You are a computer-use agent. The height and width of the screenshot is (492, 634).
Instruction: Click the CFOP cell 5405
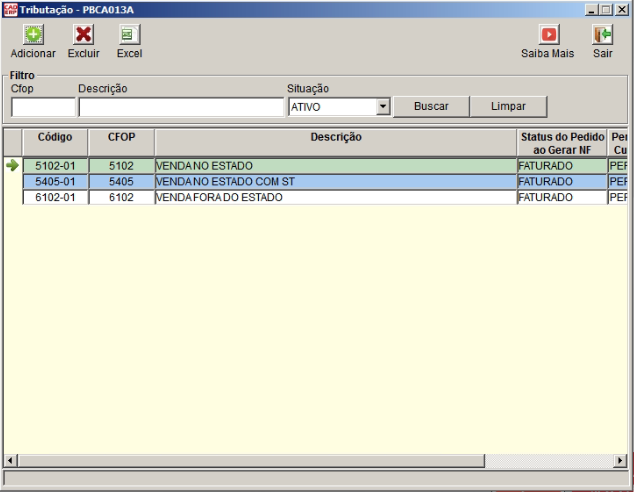point(121,182)
